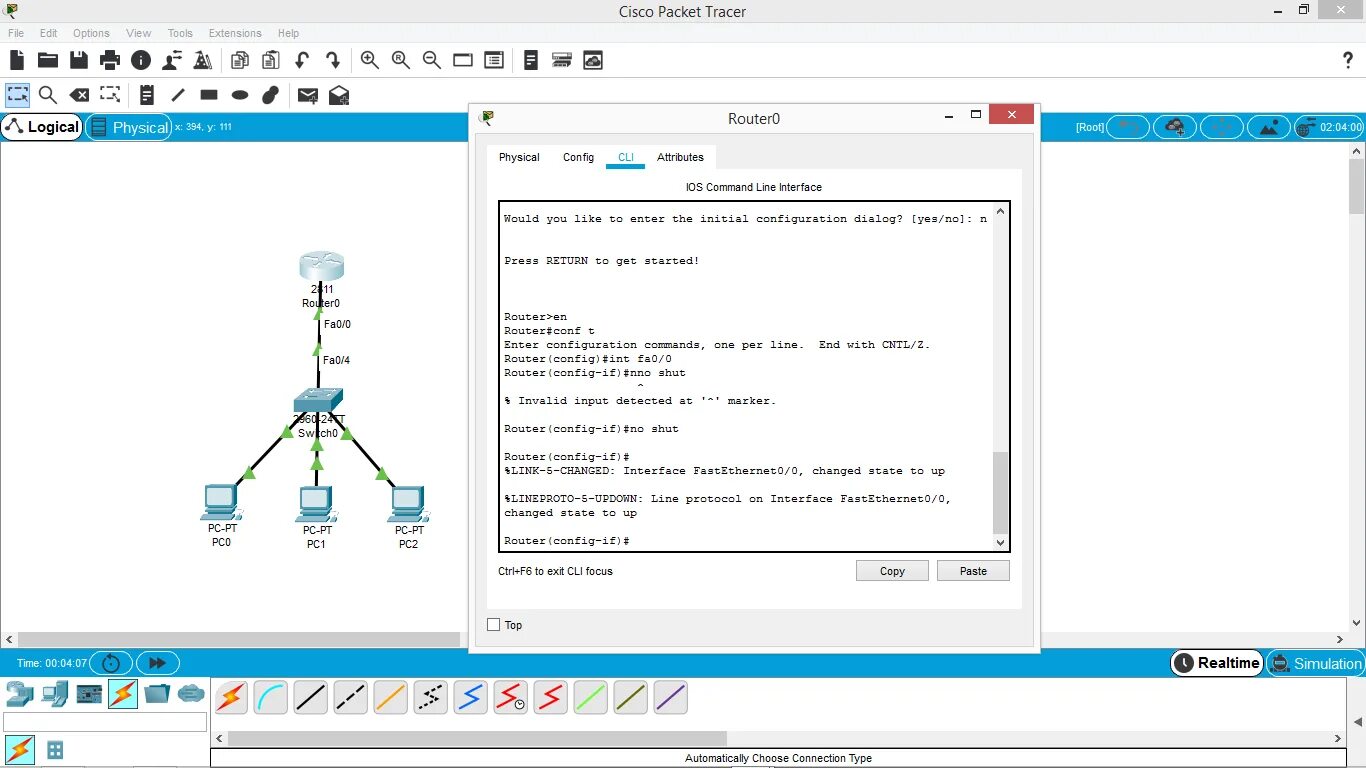Viewport: 1366px width, 768px height.
Task: Switch to Logical workspace view
Action: tap(42, 127)
